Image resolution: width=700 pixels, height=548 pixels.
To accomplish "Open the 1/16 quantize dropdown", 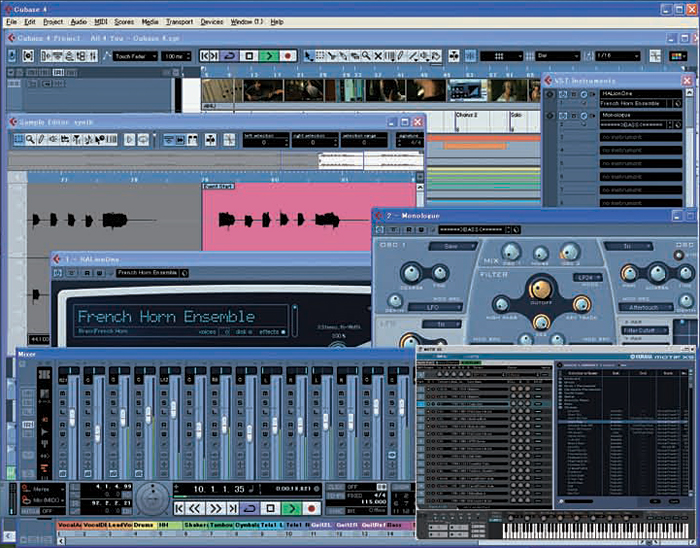I will [618, 56].
